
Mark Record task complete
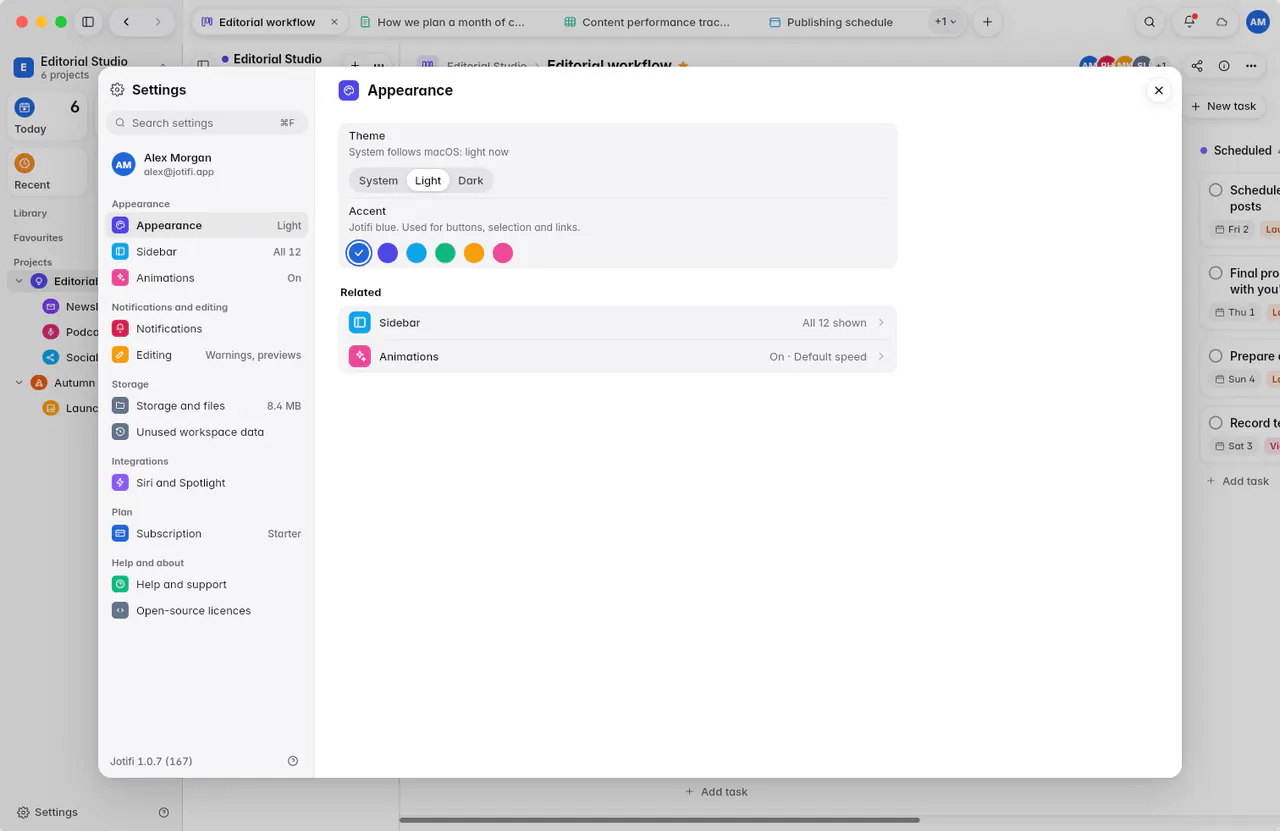(x=1216, y=423)
